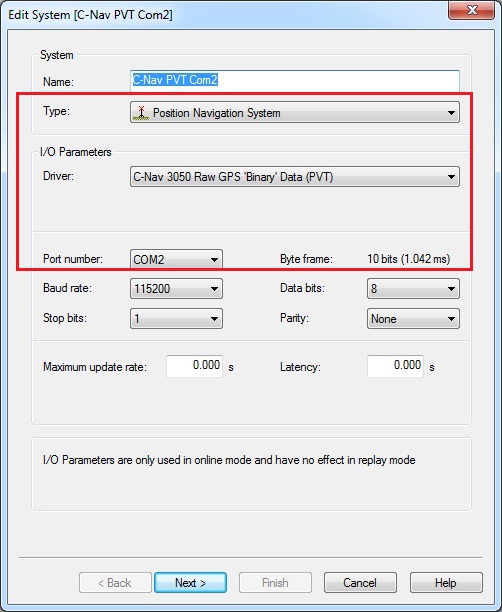Open the Type dropdown list
This screenshot has width=502, height=612.
click(x=295, y=112)
